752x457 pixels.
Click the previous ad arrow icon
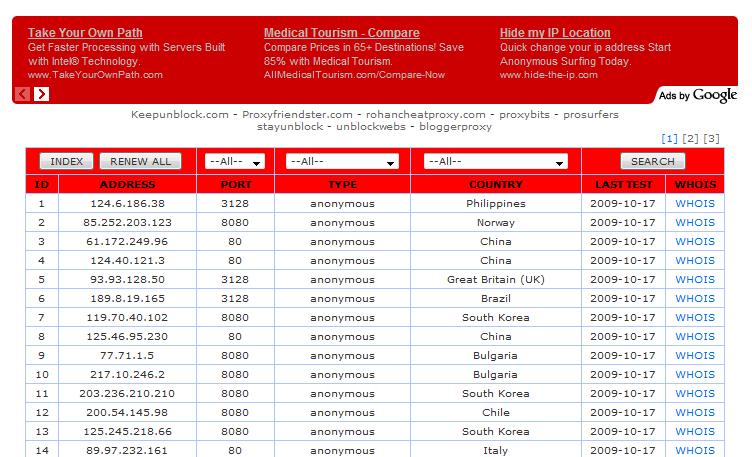coord(22,94)
